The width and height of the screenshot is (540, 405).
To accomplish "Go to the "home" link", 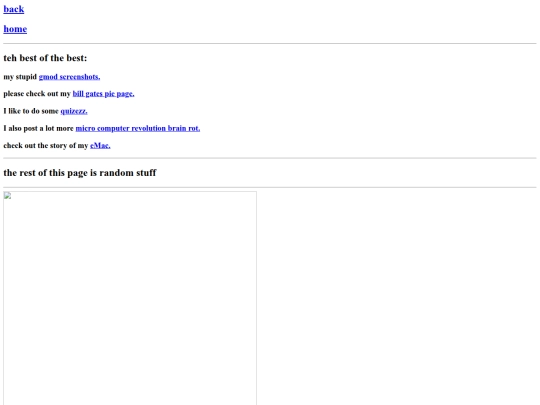I will click(x=15, y=29).
